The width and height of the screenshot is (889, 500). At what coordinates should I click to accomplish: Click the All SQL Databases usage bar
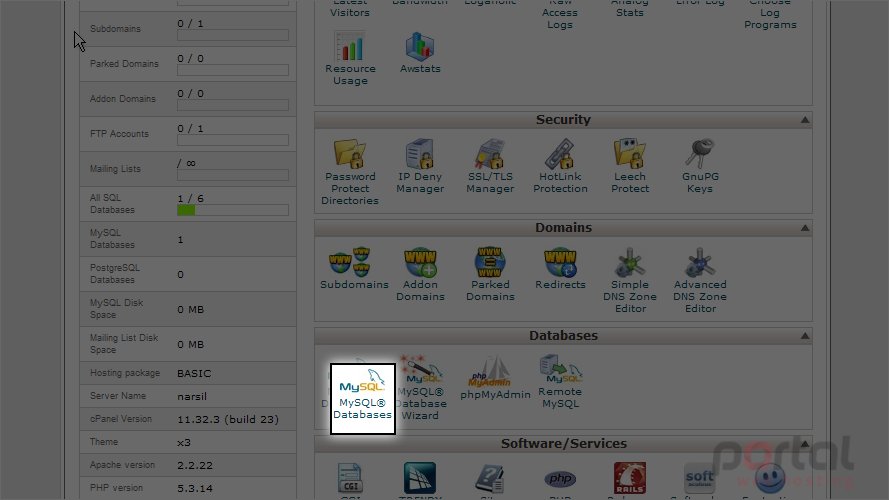233,210
